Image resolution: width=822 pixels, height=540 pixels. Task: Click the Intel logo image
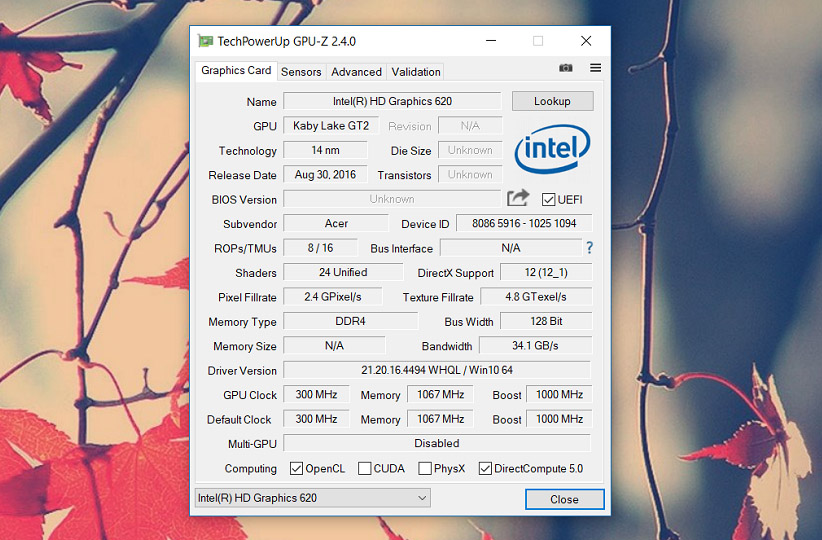click(552, 149)
